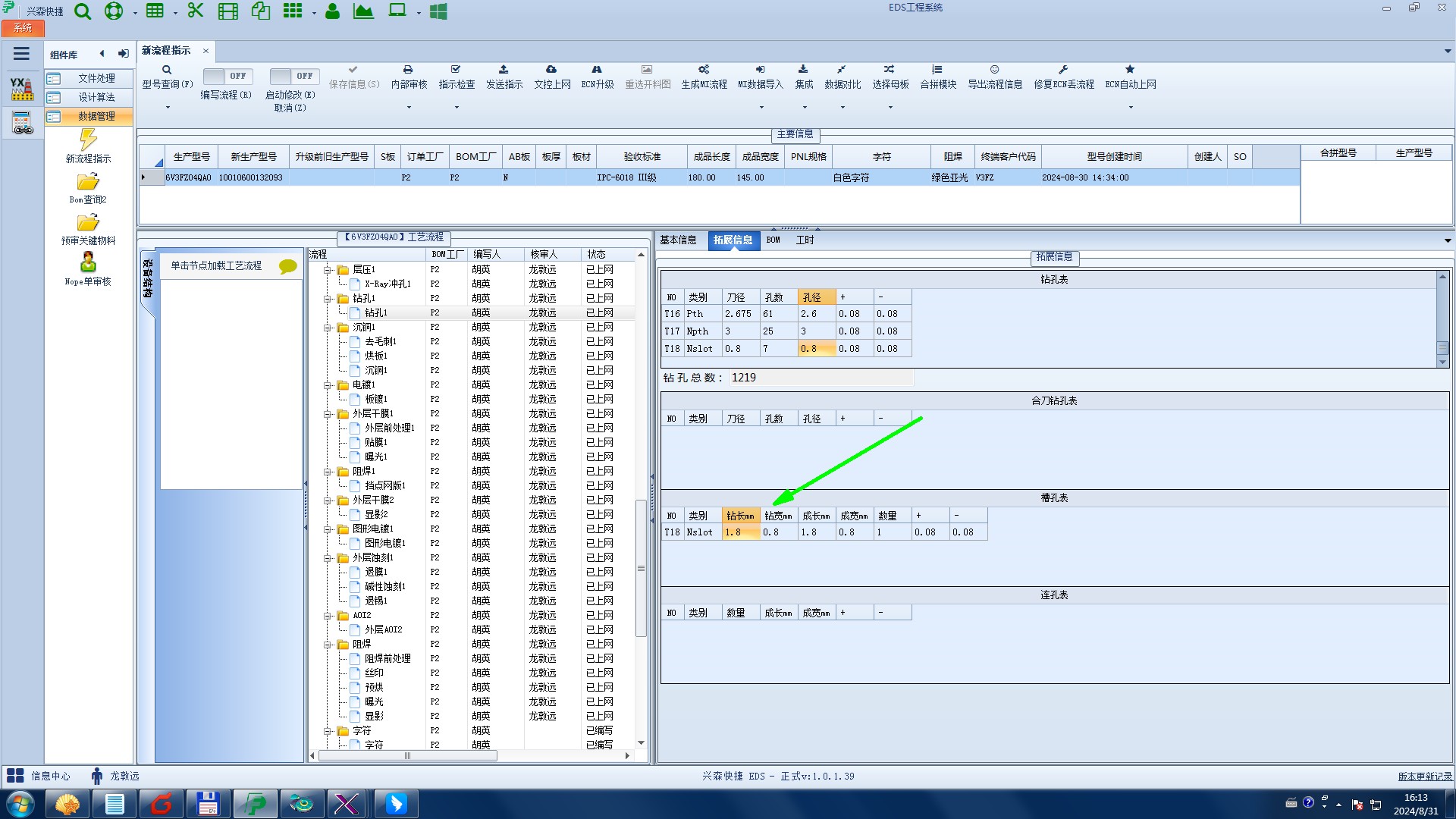Screen dimensions: 1456x819
Task: Click the 发送指示 upload icon
Action: pos(504,70)
